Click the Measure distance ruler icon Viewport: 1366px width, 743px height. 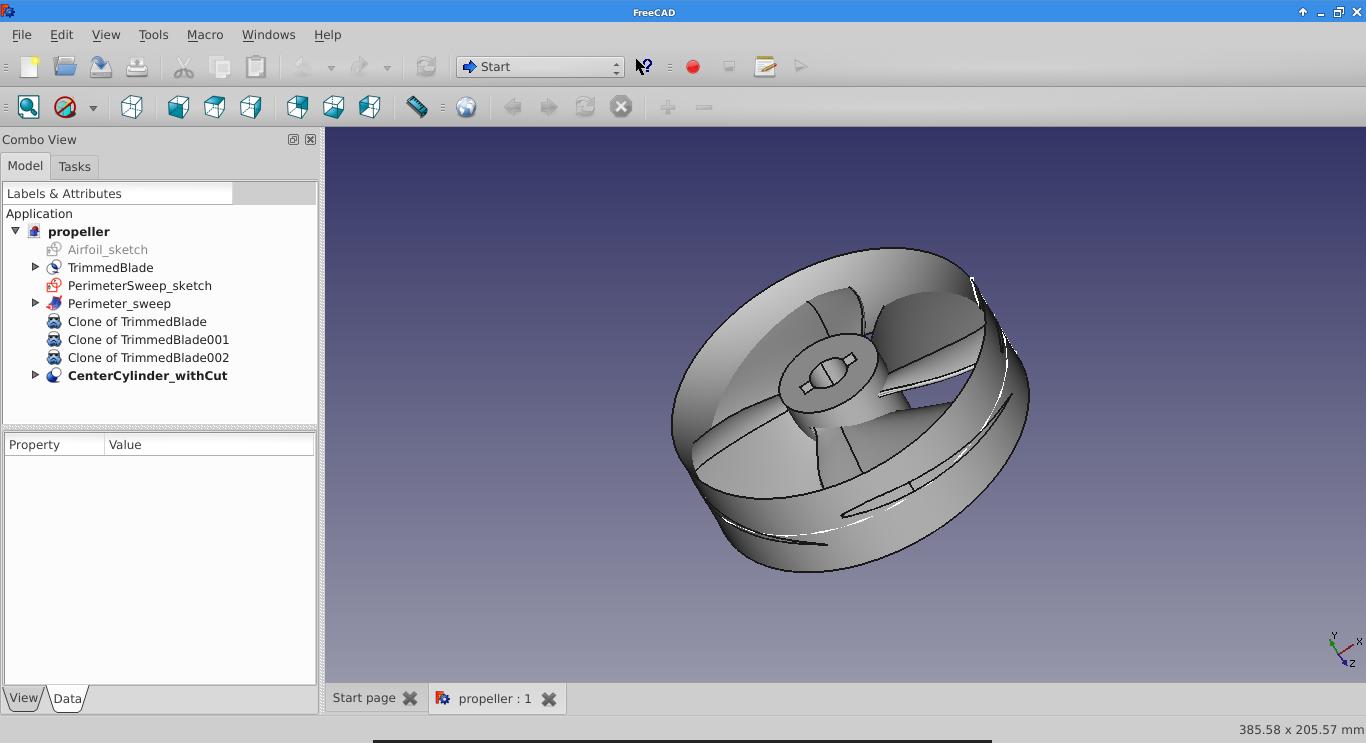coord(417,107)
